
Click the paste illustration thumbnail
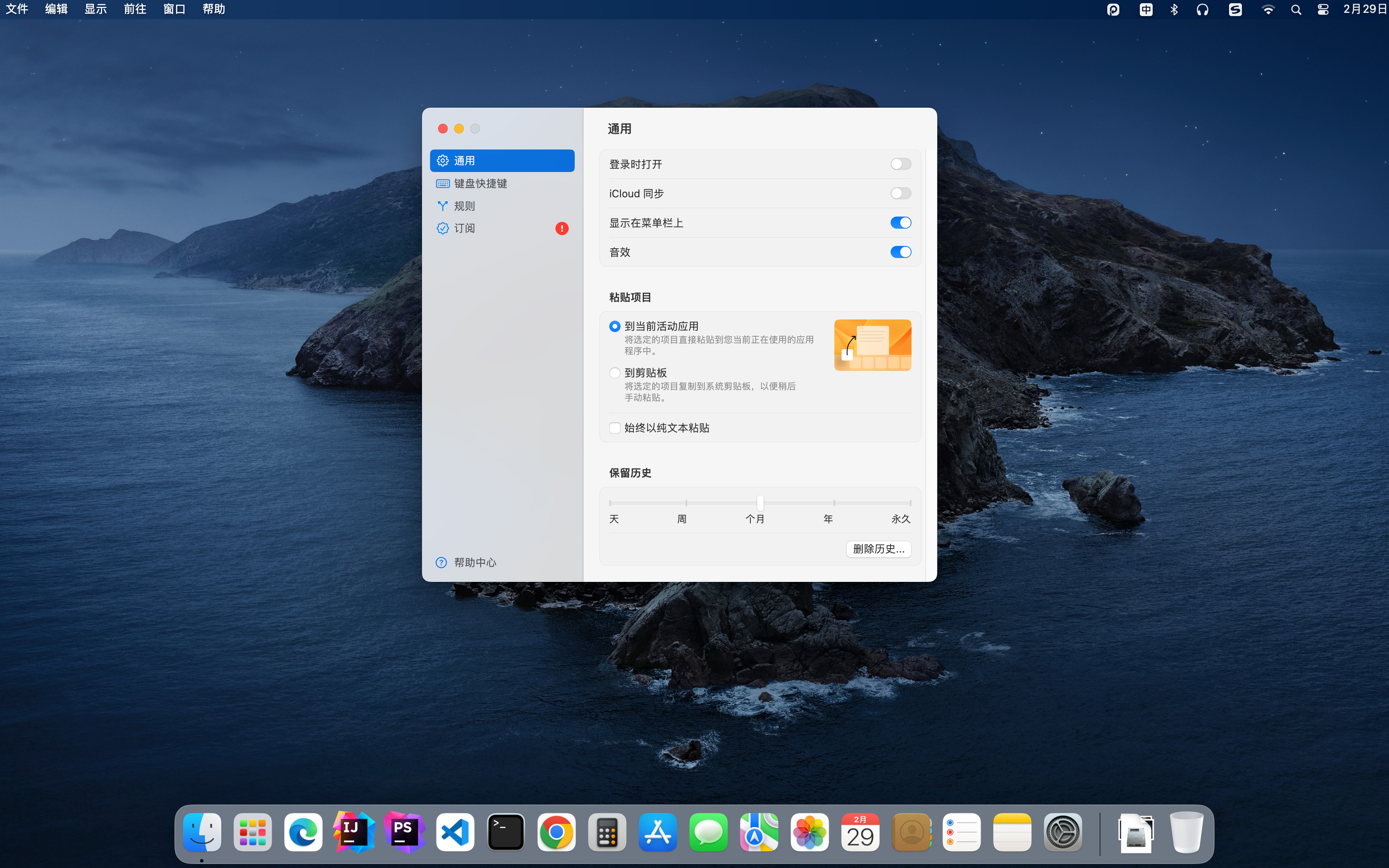point(873,345)
